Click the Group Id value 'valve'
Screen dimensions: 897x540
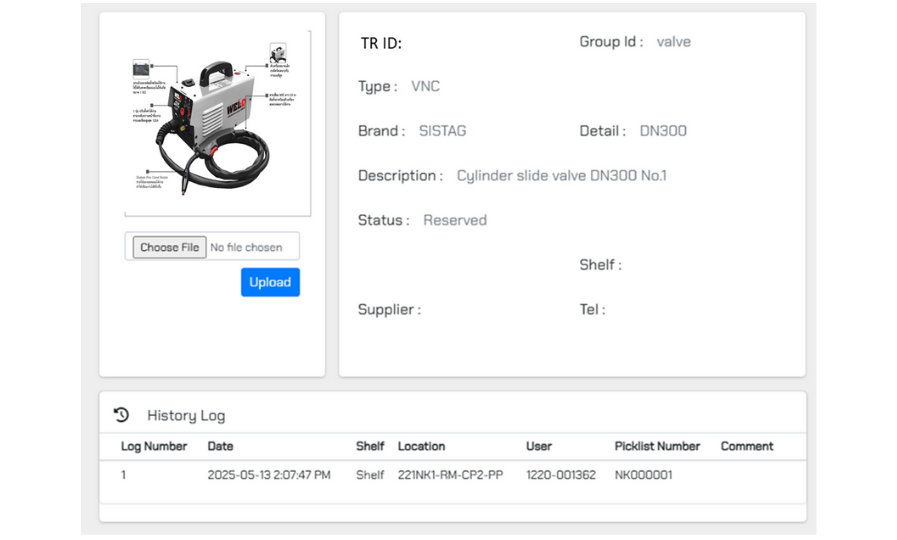673,42
